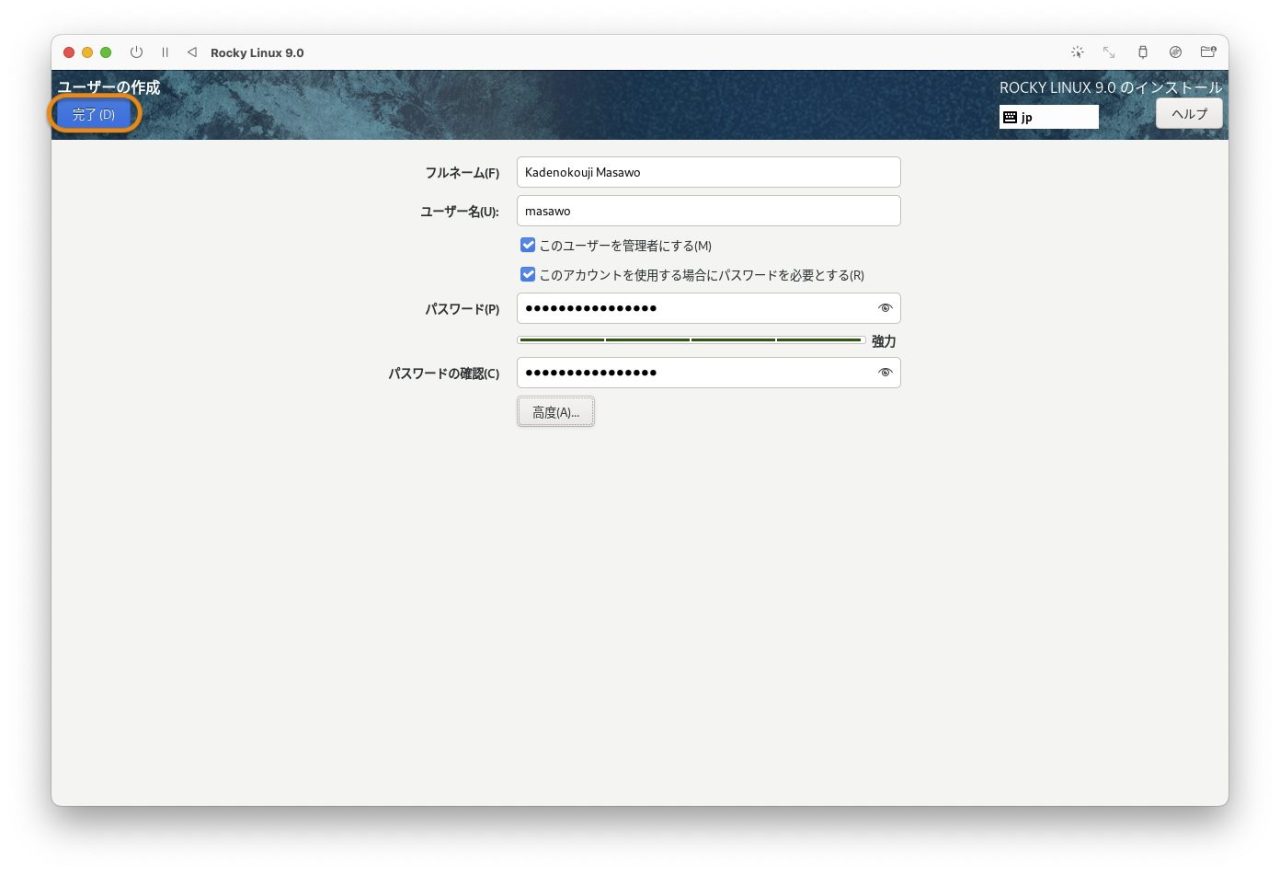Click the masawo username field
1280x874 pixels.
(x=708, y=211)
